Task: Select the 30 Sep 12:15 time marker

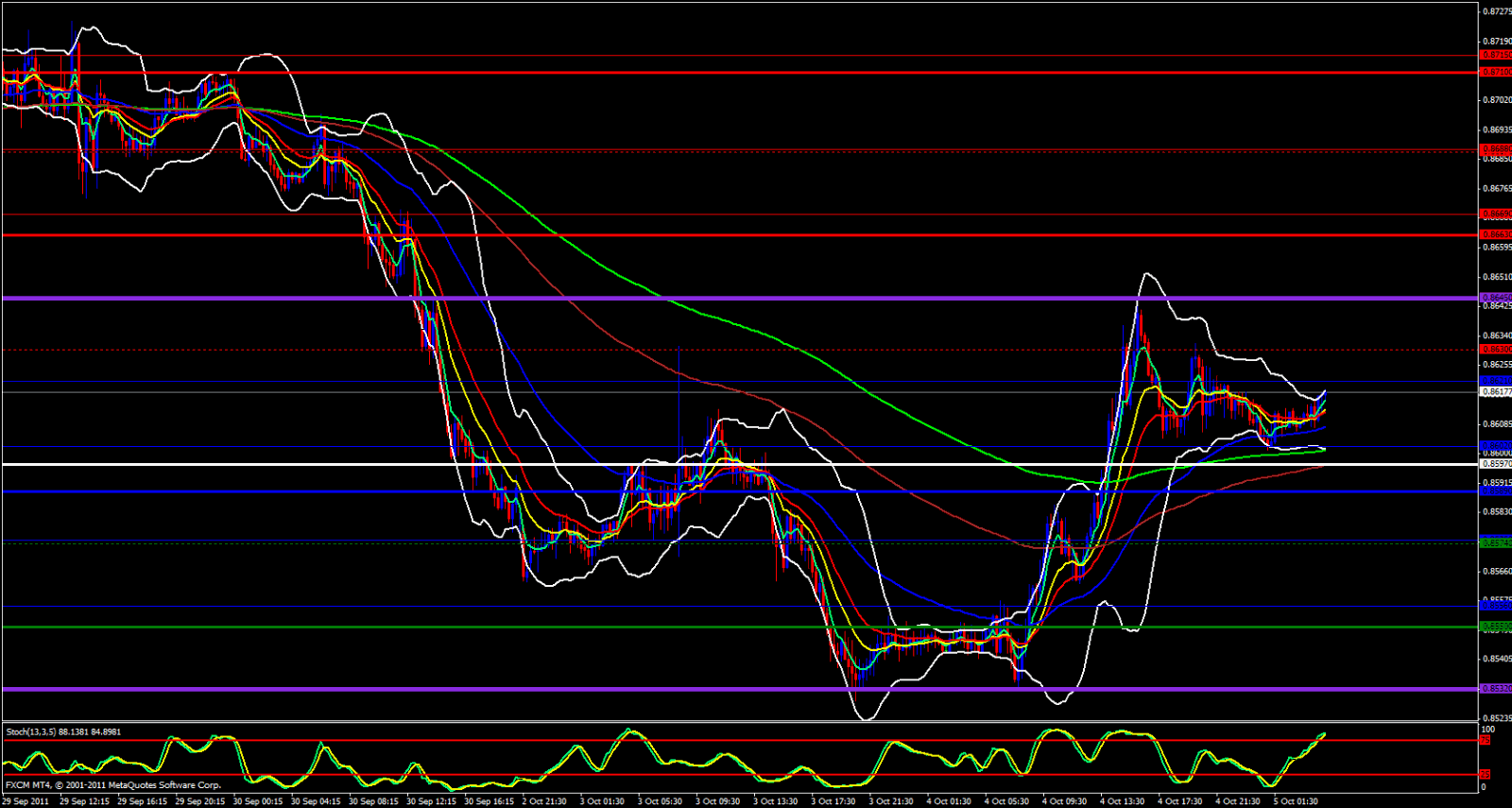Action: pyautogui.click(x=430, y=801)
